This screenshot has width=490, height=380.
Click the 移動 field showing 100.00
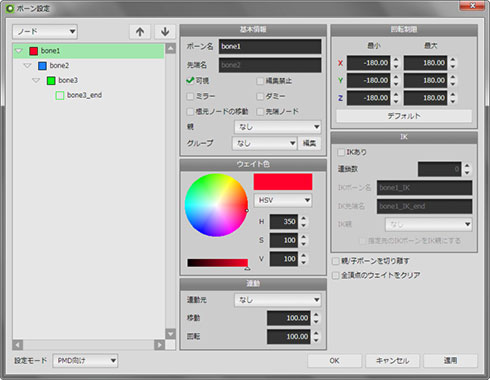coord(289,318)
